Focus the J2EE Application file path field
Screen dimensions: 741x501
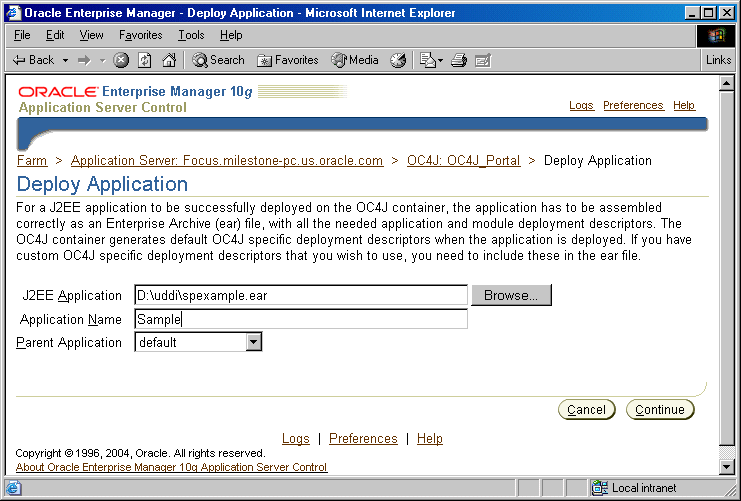tap(301, 295)
